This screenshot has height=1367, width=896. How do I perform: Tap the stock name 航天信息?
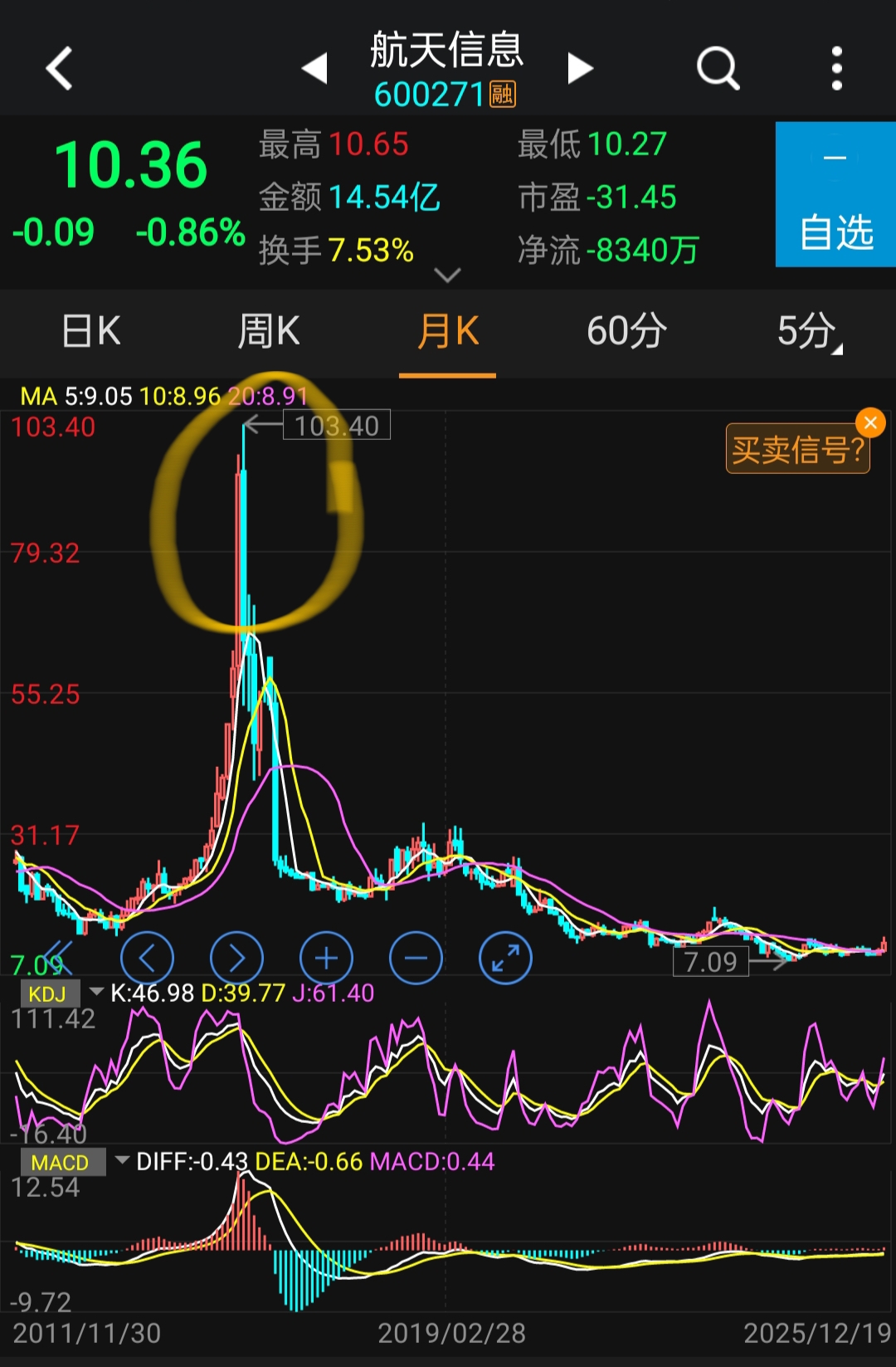[446, 50]
